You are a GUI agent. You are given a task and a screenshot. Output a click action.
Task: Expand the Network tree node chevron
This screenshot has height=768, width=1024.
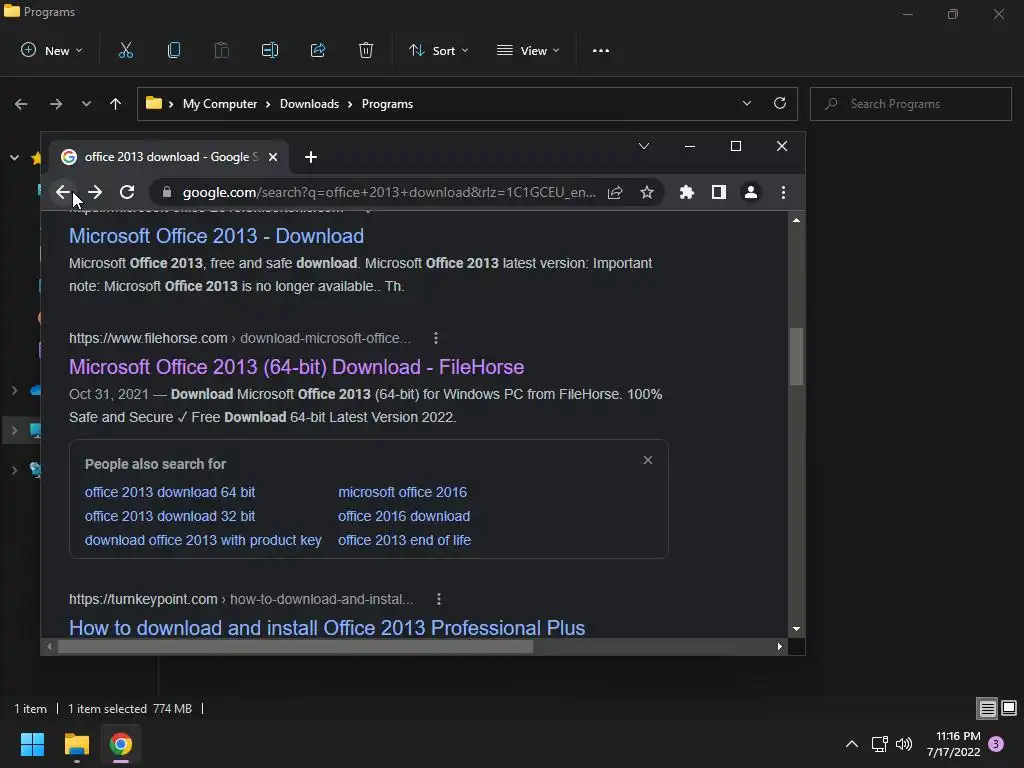tap(14, 470)
